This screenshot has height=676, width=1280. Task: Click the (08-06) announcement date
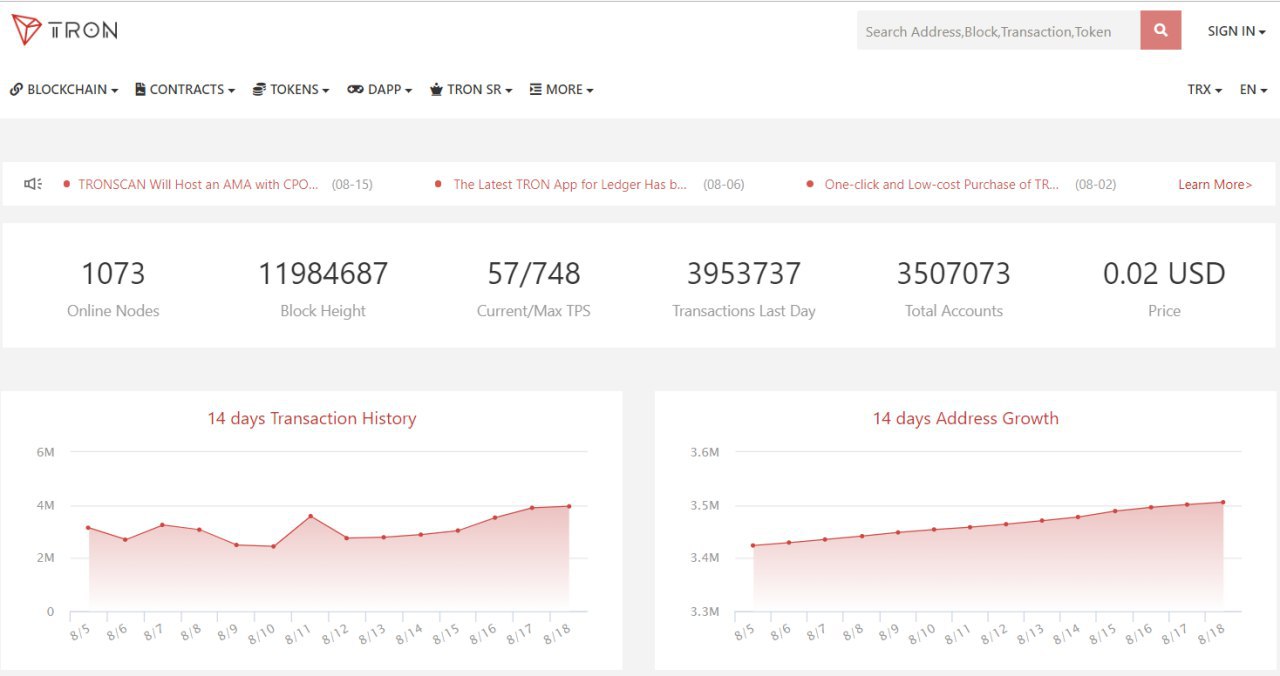[723, 184]
